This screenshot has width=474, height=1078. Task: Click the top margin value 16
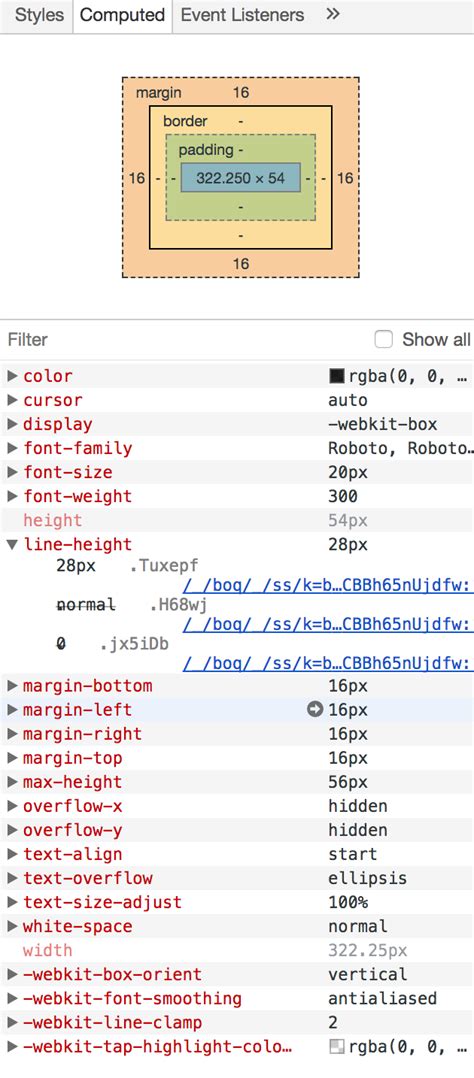point(241,92)
